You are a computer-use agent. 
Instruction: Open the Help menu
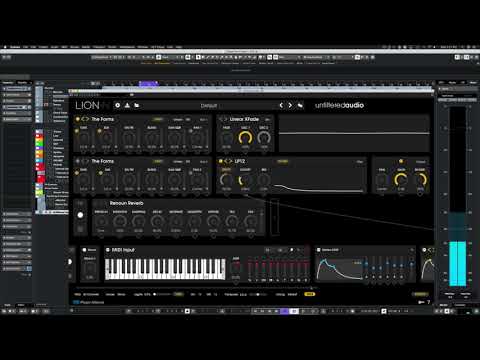pyautogui.click(x=179, y=47)
